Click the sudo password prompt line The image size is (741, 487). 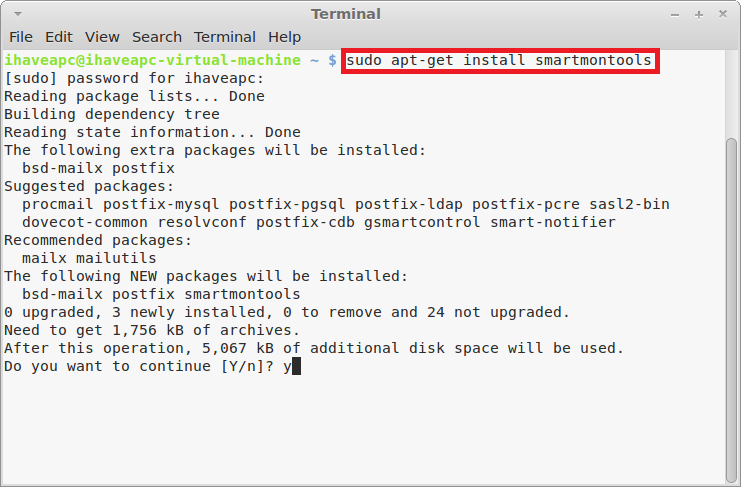(134, 78)
